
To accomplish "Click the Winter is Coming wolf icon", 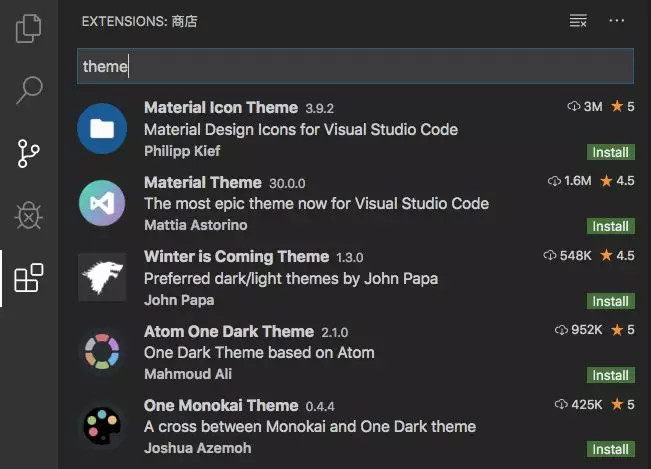I will 102,277.
